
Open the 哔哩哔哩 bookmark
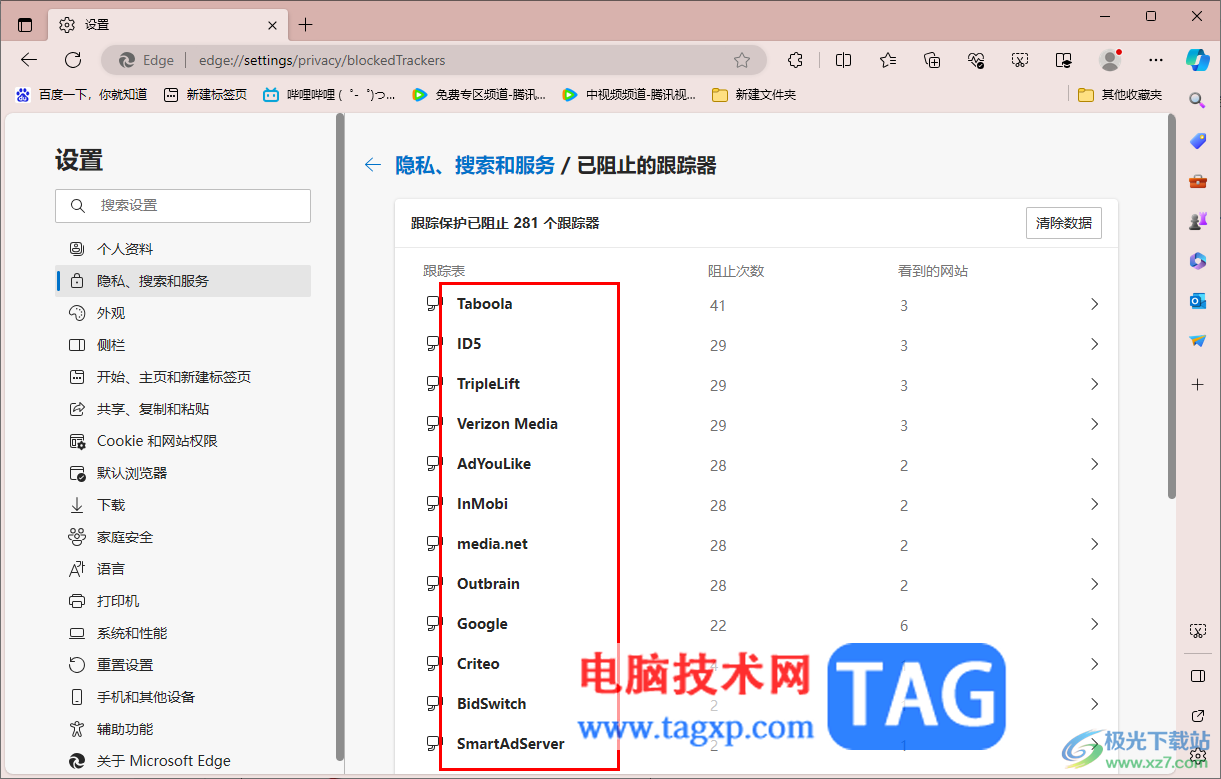point(329,94)
